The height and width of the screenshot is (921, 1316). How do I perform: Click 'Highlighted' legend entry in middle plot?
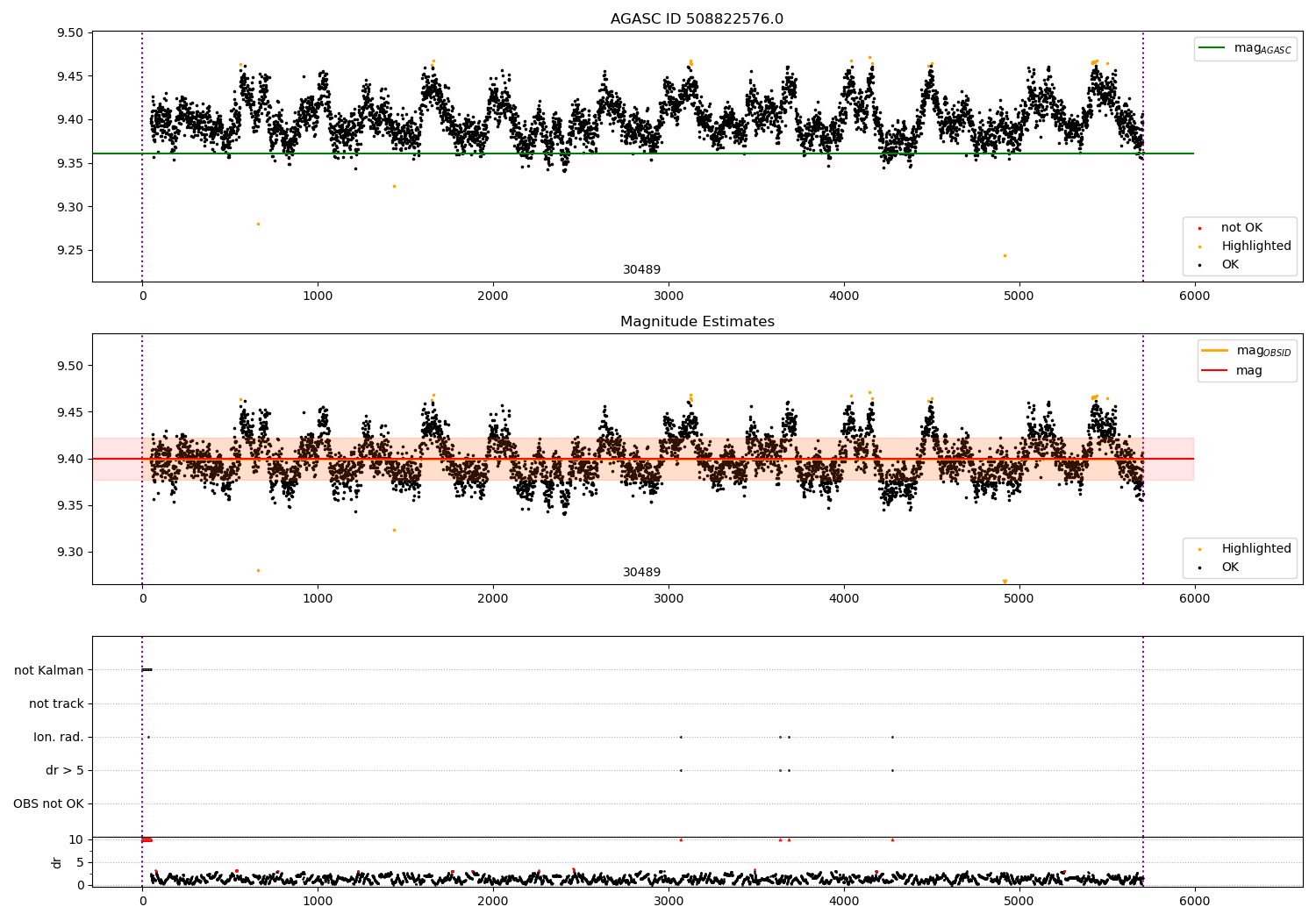(x=1245, y=549)
